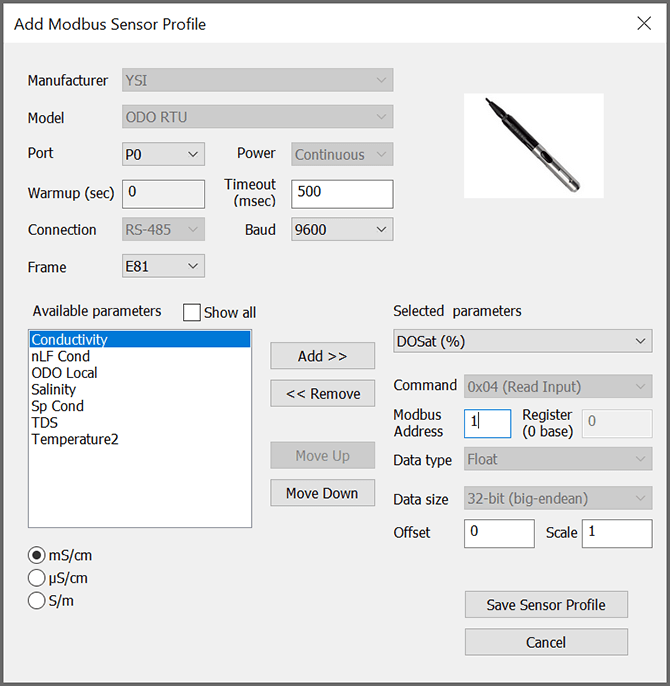Toggle the Show all checkbox
Screen dimensions: 670x686
pos(192,312)
